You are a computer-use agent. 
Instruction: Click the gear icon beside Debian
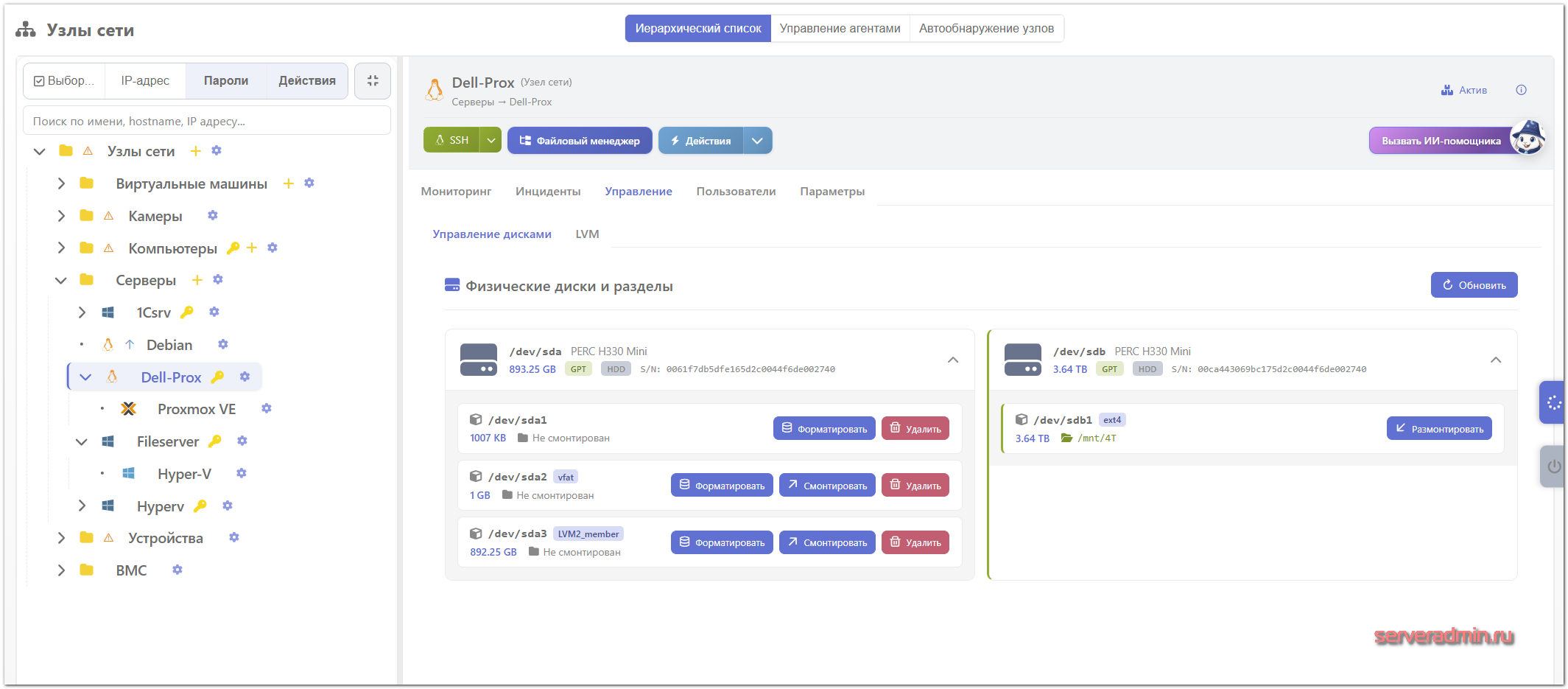pyautogui.click(x=223, y=344)
